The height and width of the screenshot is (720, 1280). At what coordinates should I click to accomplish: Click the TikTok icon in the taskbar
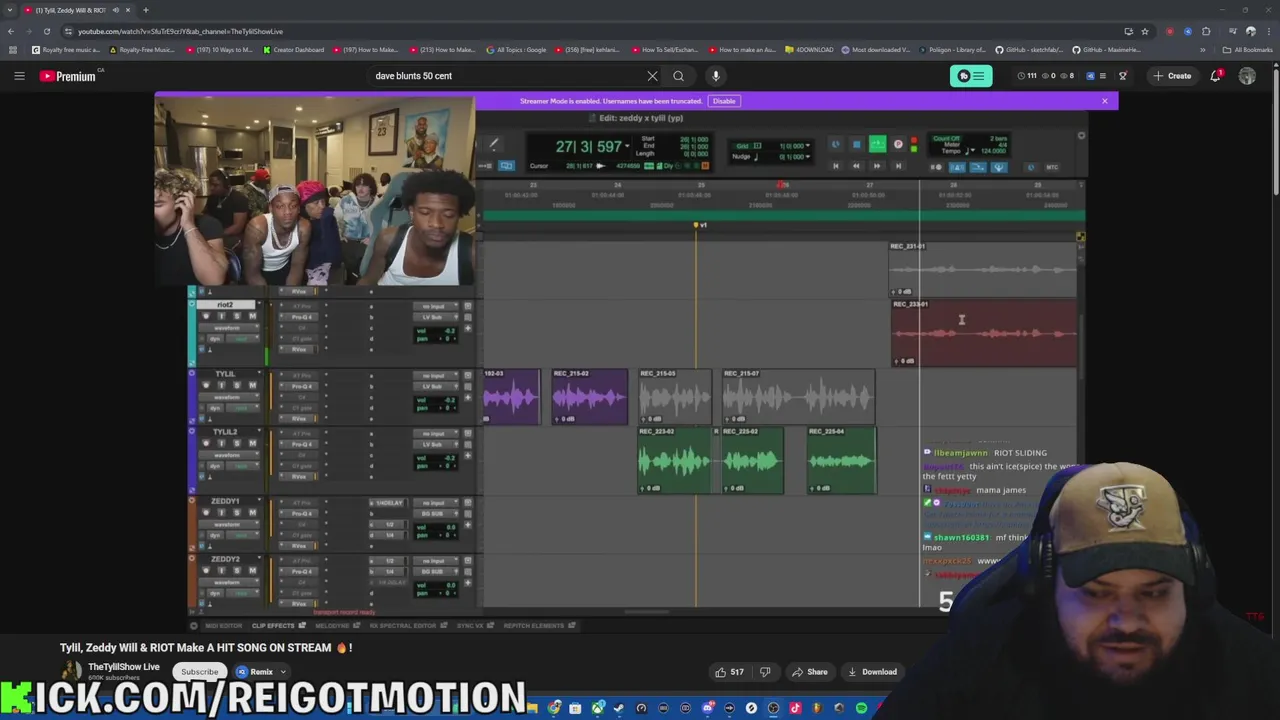pos(795,708)
